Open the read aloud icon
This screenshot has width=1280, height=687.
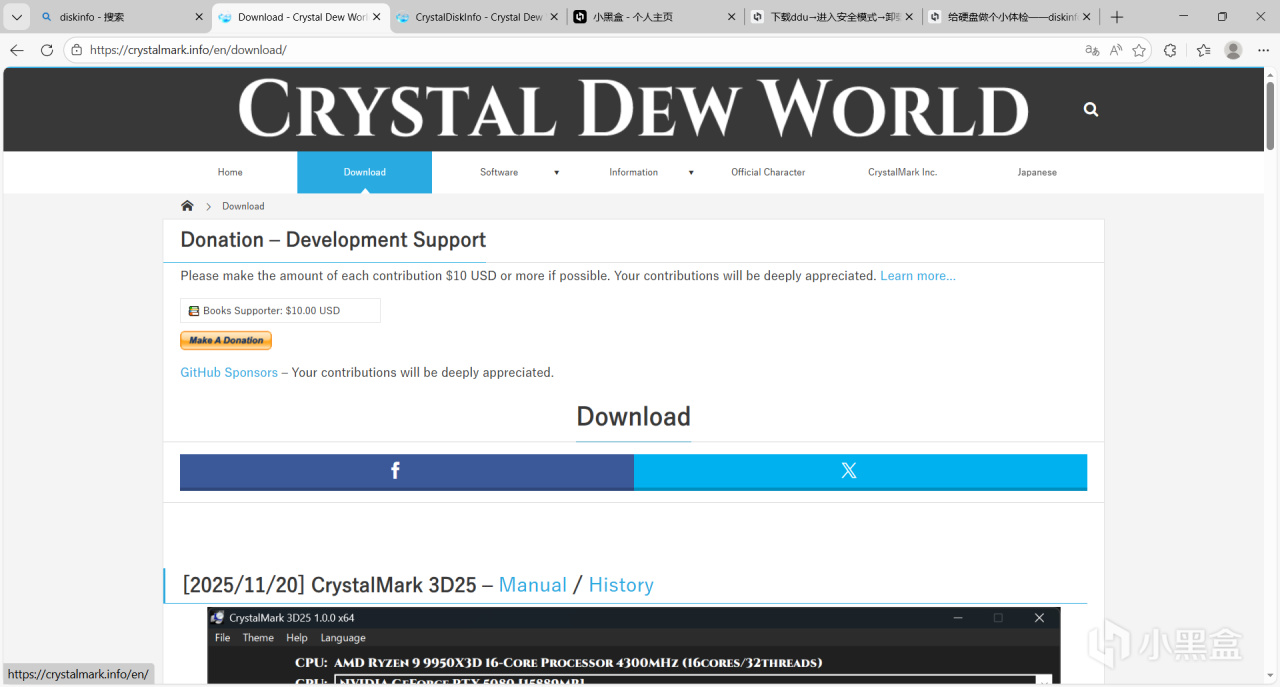click(x=1116, y=50)
